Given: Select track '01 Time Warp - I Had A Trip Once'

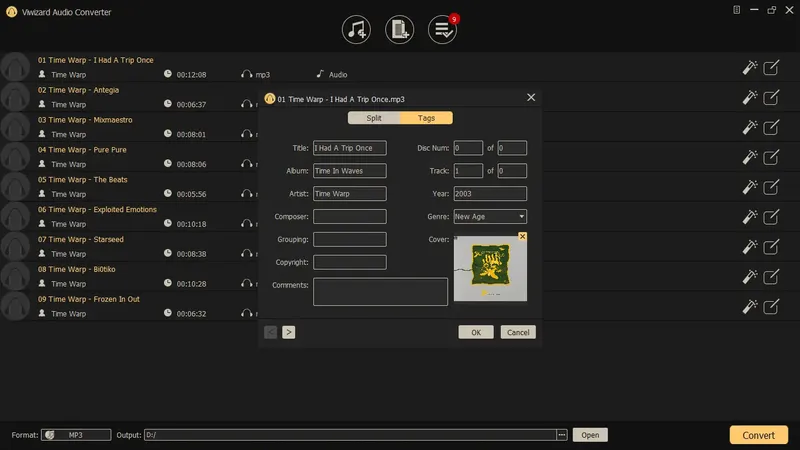Looking at the screenshot, I should pyautogui.click(x=95, y=60).
